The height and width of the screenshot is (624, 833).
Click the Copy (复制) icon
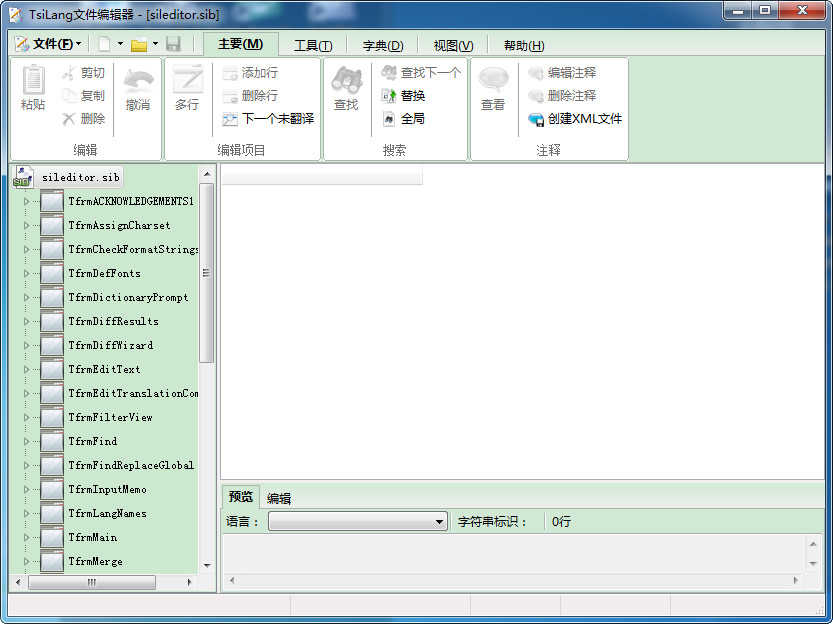pos(69,96)
